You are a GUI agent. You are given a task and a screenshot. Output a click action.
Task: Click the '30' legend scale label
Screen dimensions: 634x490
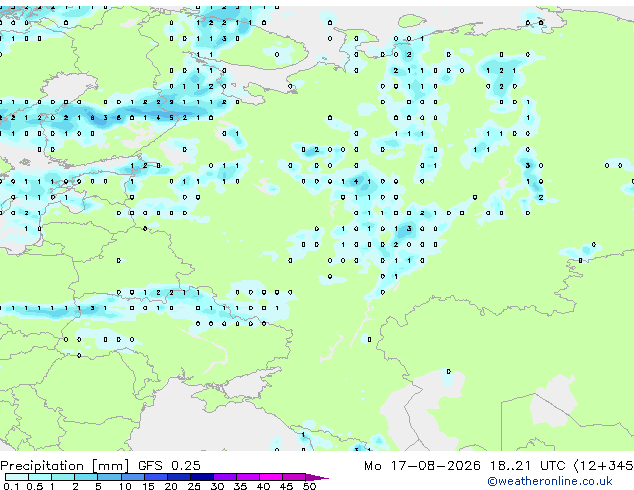click(217, 486)
